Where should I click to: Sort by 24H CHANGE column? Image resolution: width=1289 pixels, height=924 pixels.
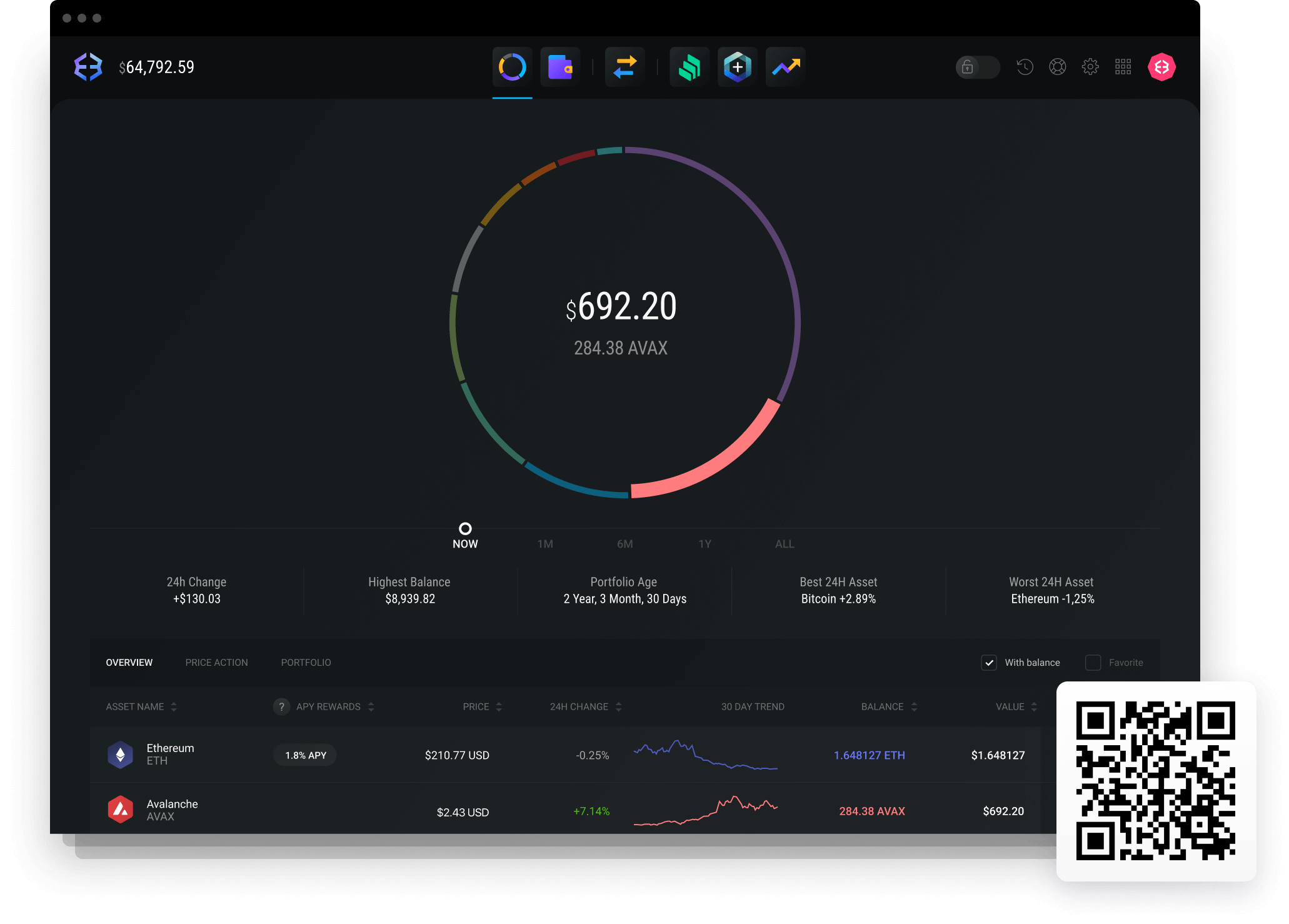point(586,706)
